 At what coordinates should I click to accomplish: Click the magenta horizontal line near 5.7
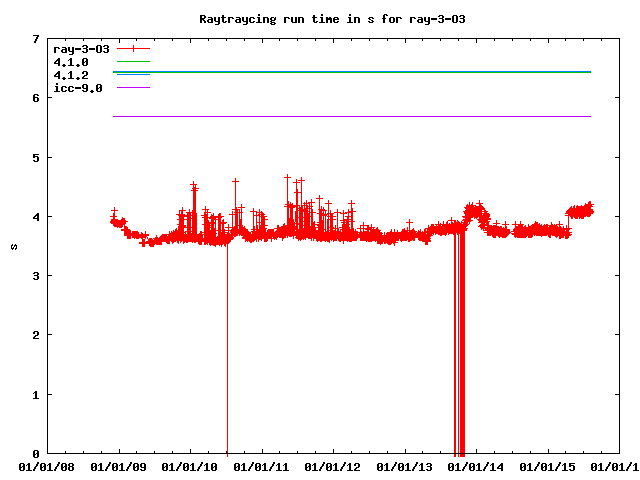(360, 116)
